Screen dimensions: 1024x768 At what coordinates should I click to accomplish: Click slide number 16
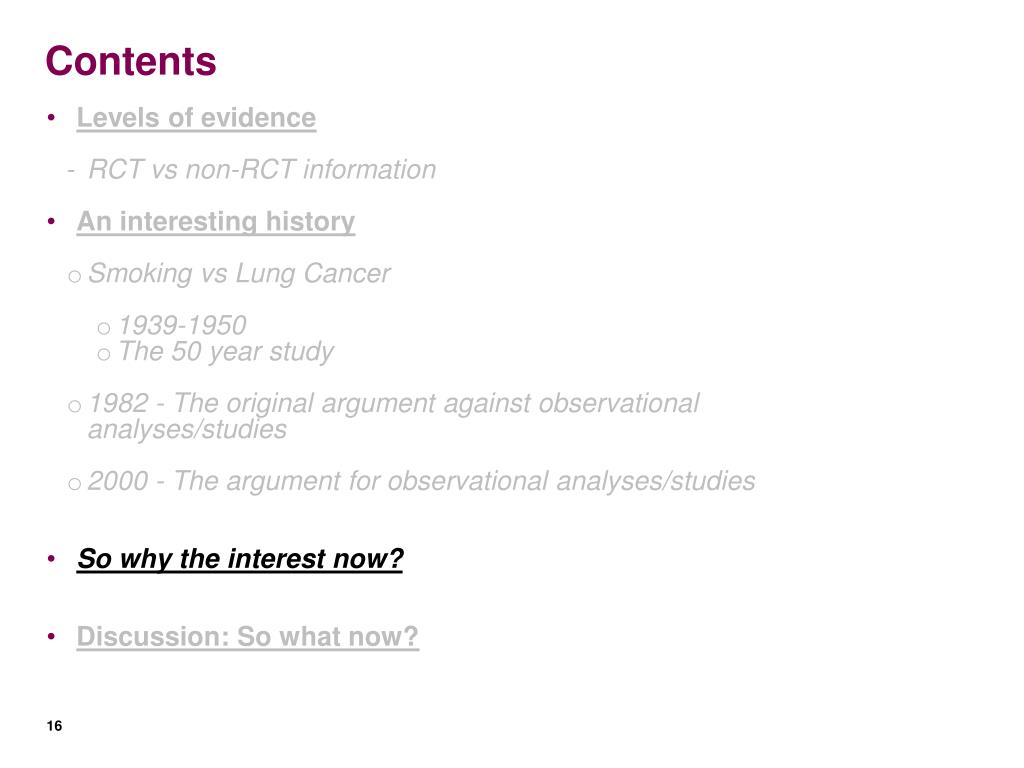54,726
